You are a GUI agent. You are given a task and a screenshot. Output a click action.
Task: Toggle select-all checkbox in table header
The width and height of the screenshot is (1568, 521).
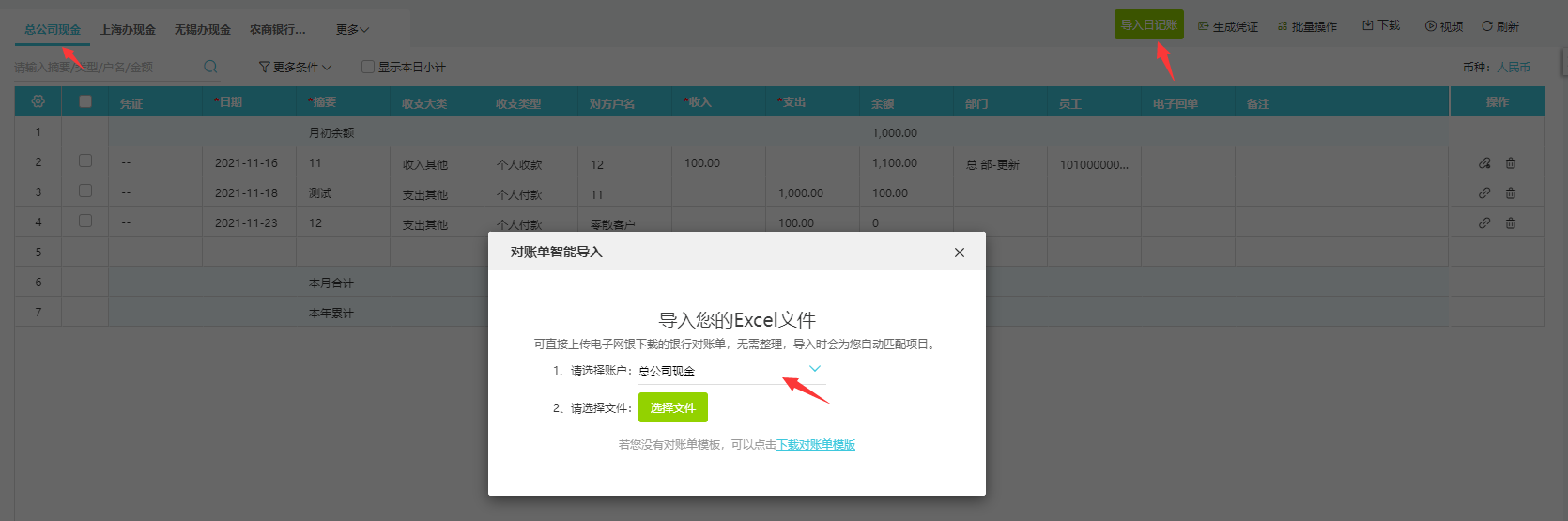pyautogui.click(x=85, y=101)
